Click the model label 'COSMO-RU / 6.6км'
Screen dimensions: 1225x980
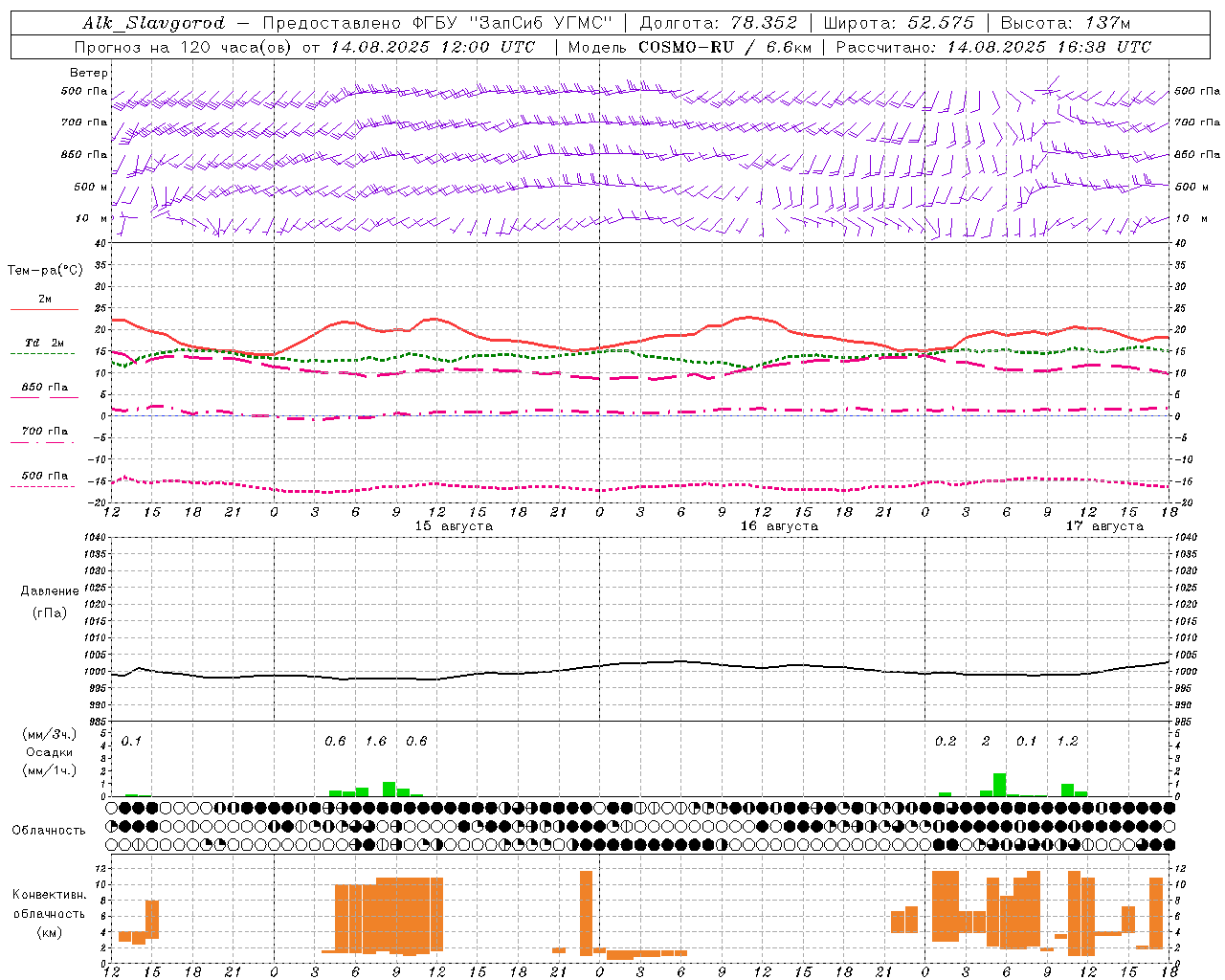click(x=725, y=47)
